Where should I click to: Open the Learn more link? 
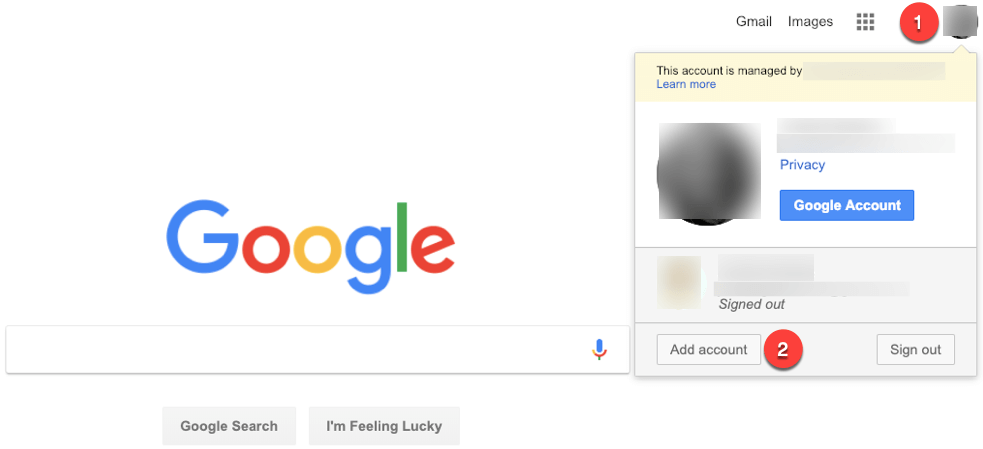pyautogui.click(x=686, y=84)
